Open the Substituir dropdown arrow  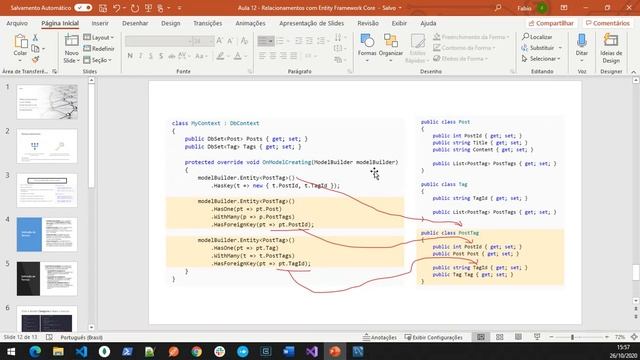pos(560,48)
